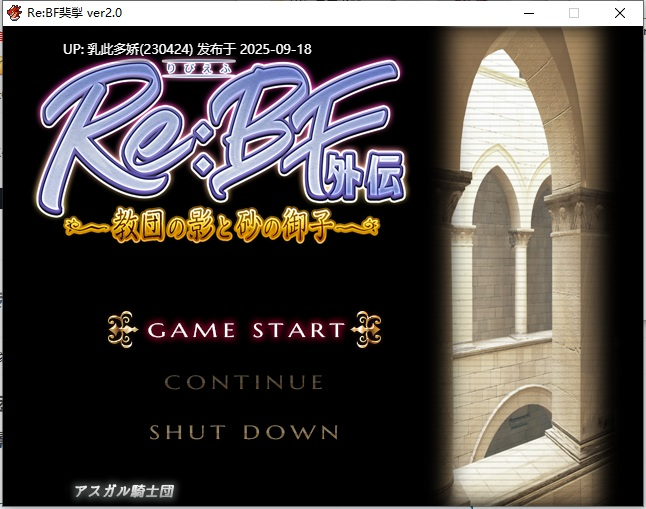Click the アスガル騎士団 credit text
Viewport: 646px width, 509px height.
coord(124,491)
